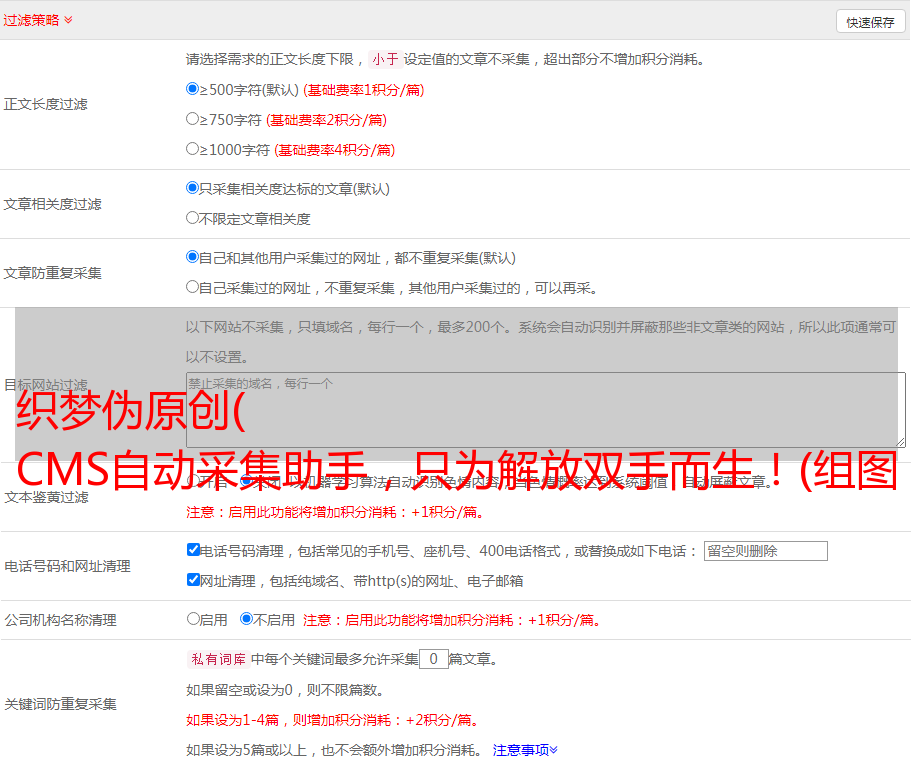Click the 快速保存 button
This screenshot has height=768, width=912.
[x=870, y=22]
